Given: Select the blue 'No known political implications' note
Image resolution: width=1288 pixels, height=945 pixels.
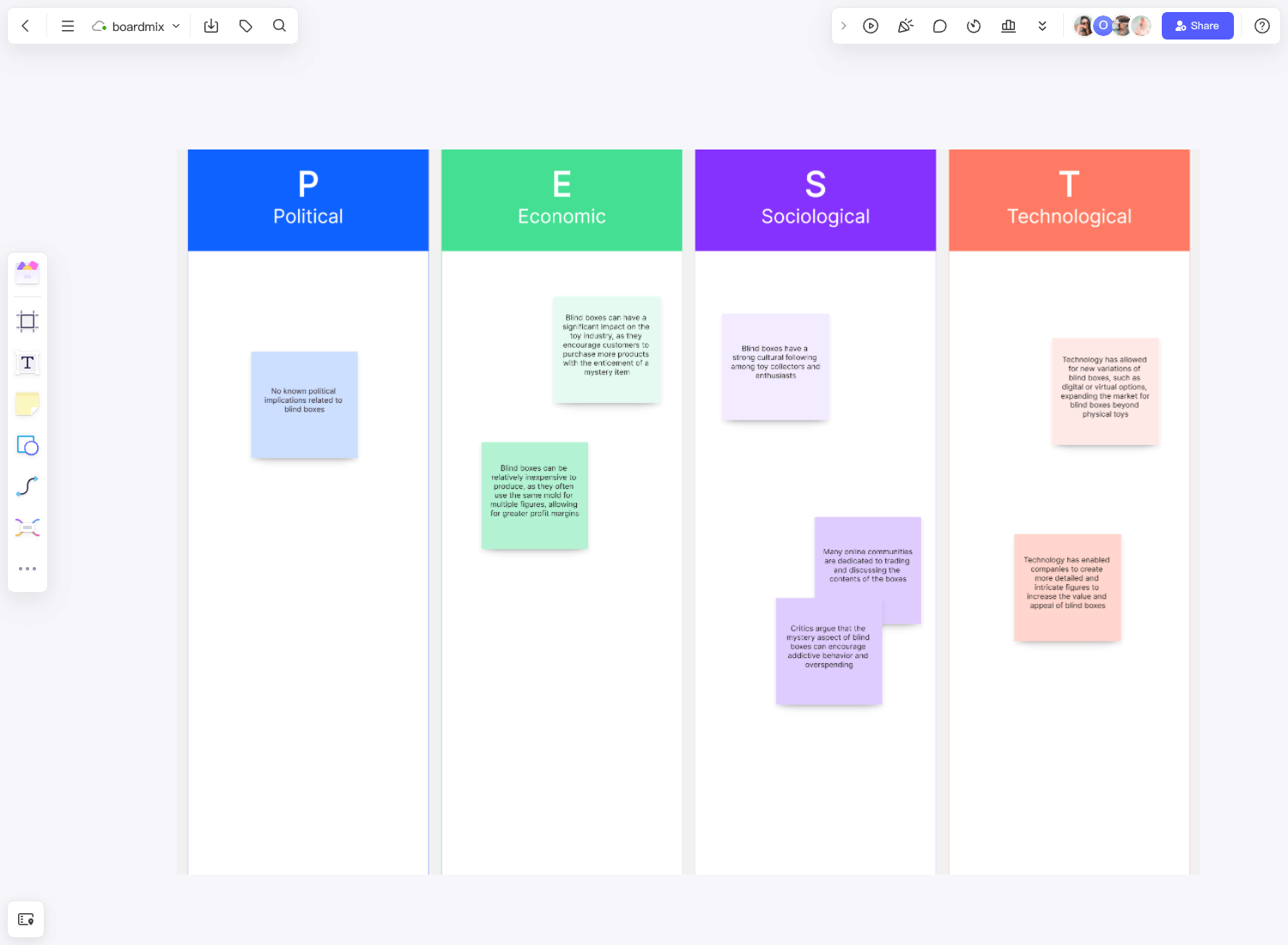Looking at the screenshot, I should pyautogui.click(x=304, y=405).
